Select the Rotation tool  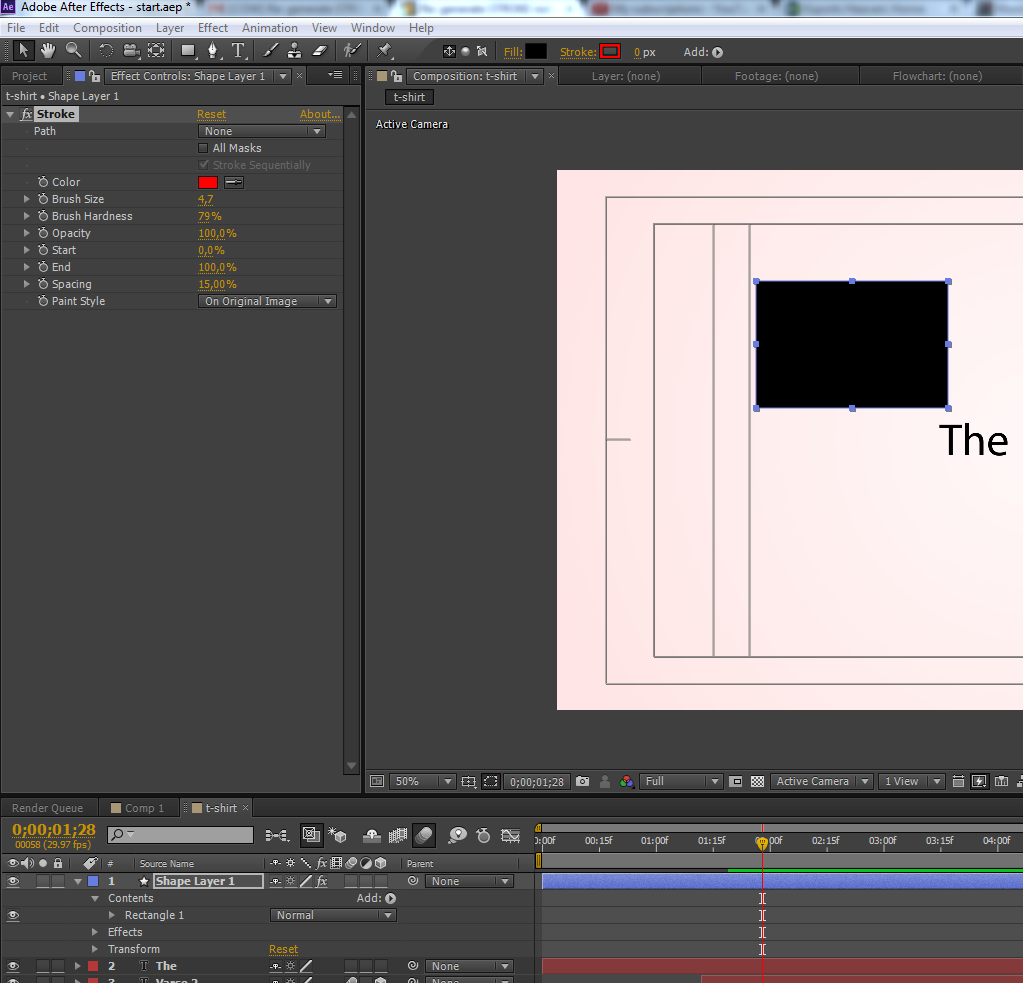(x=106, y=51)
